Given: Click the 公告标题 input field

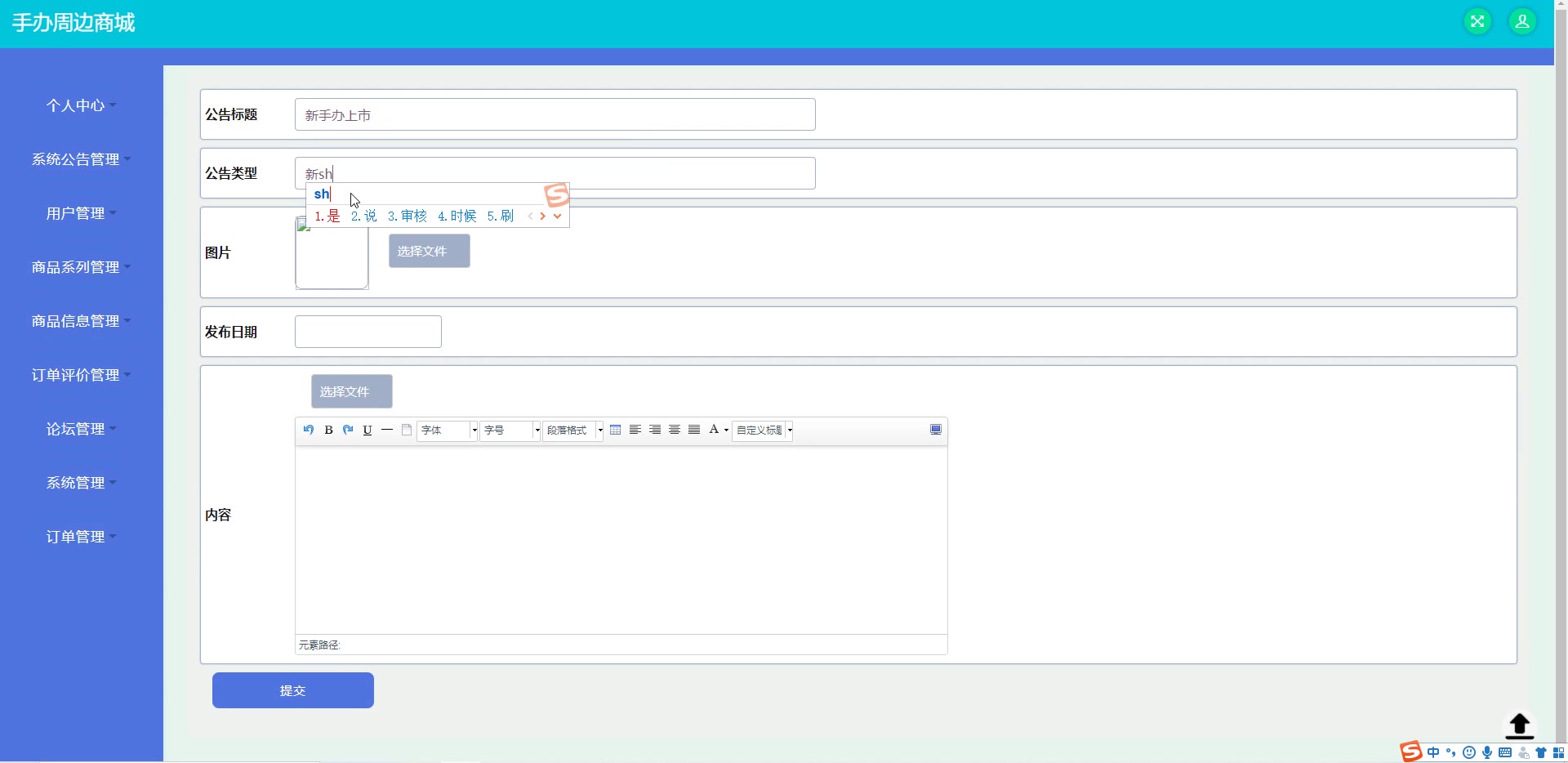Looking at the screenshot, I should 555,114.
